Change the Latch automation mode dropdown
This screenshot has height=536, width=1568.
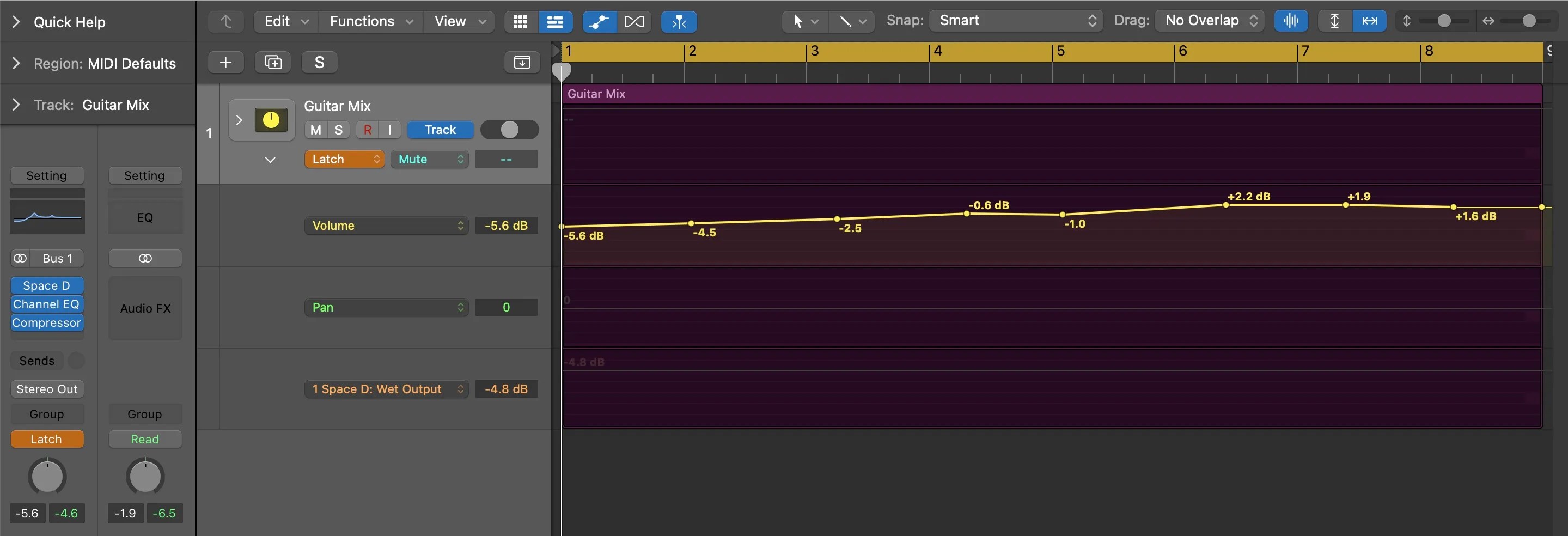[344, 159]
